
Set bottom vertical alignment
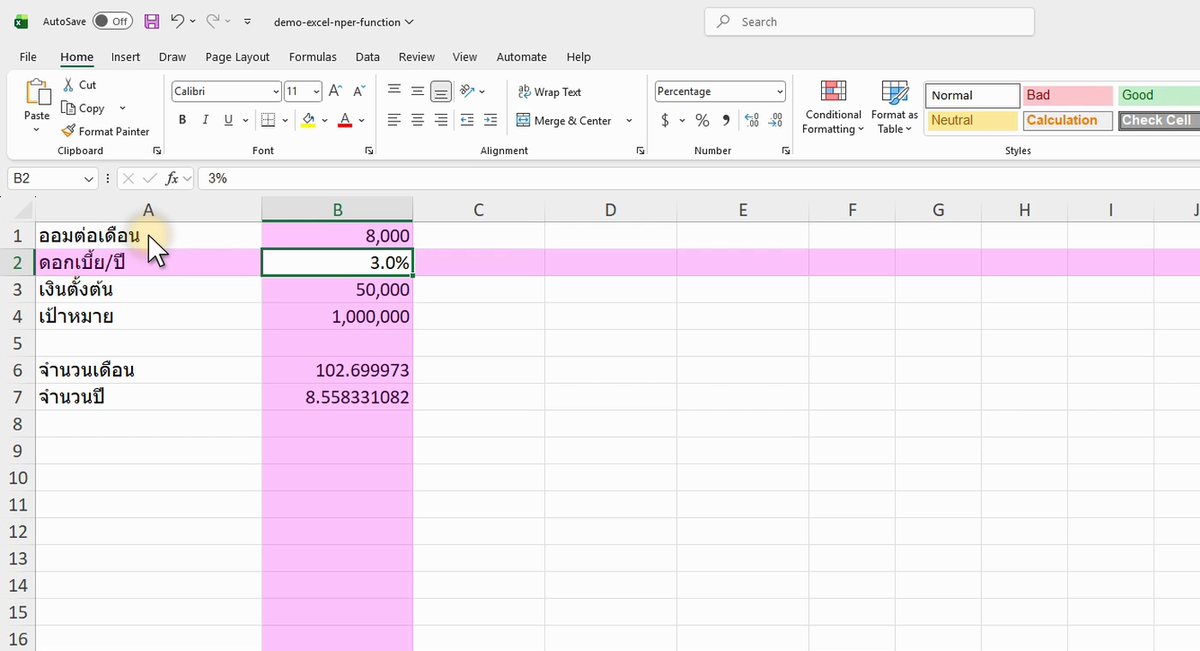point(441,91)
